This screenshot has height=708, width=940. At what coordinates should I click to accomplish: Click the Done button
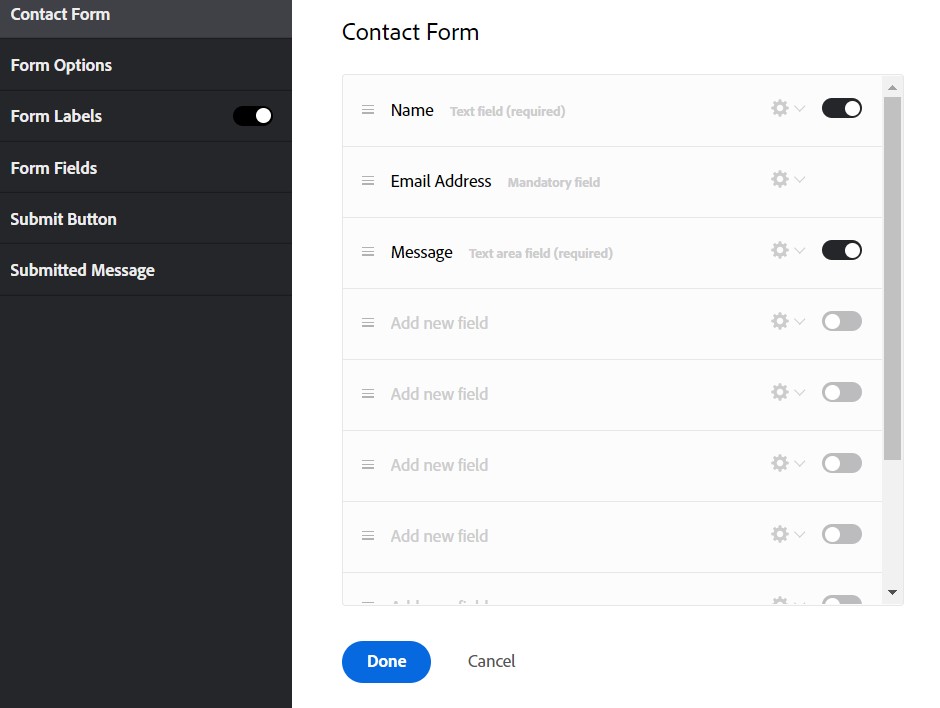click(386, 661)
